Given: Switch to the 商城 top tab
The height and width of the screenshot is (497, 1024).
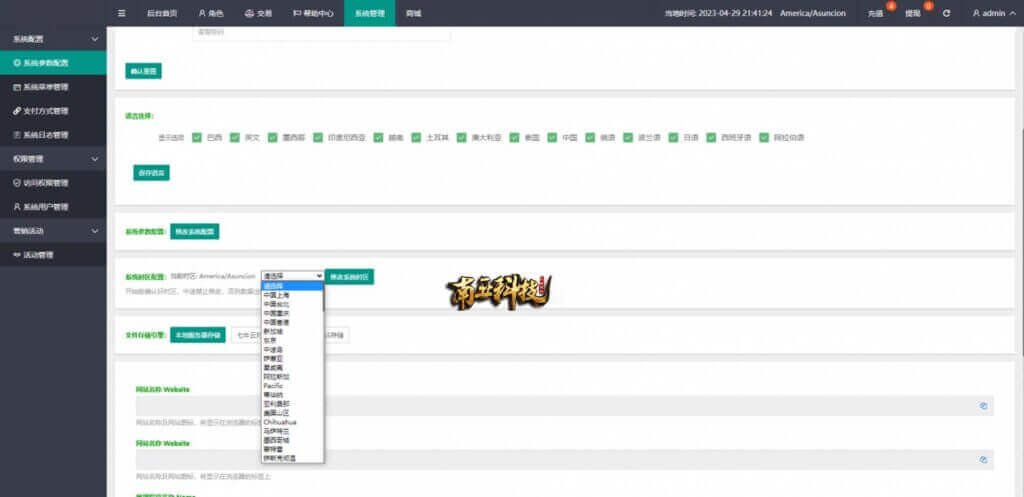Looking at the screenshot, I should click(413, 13).
